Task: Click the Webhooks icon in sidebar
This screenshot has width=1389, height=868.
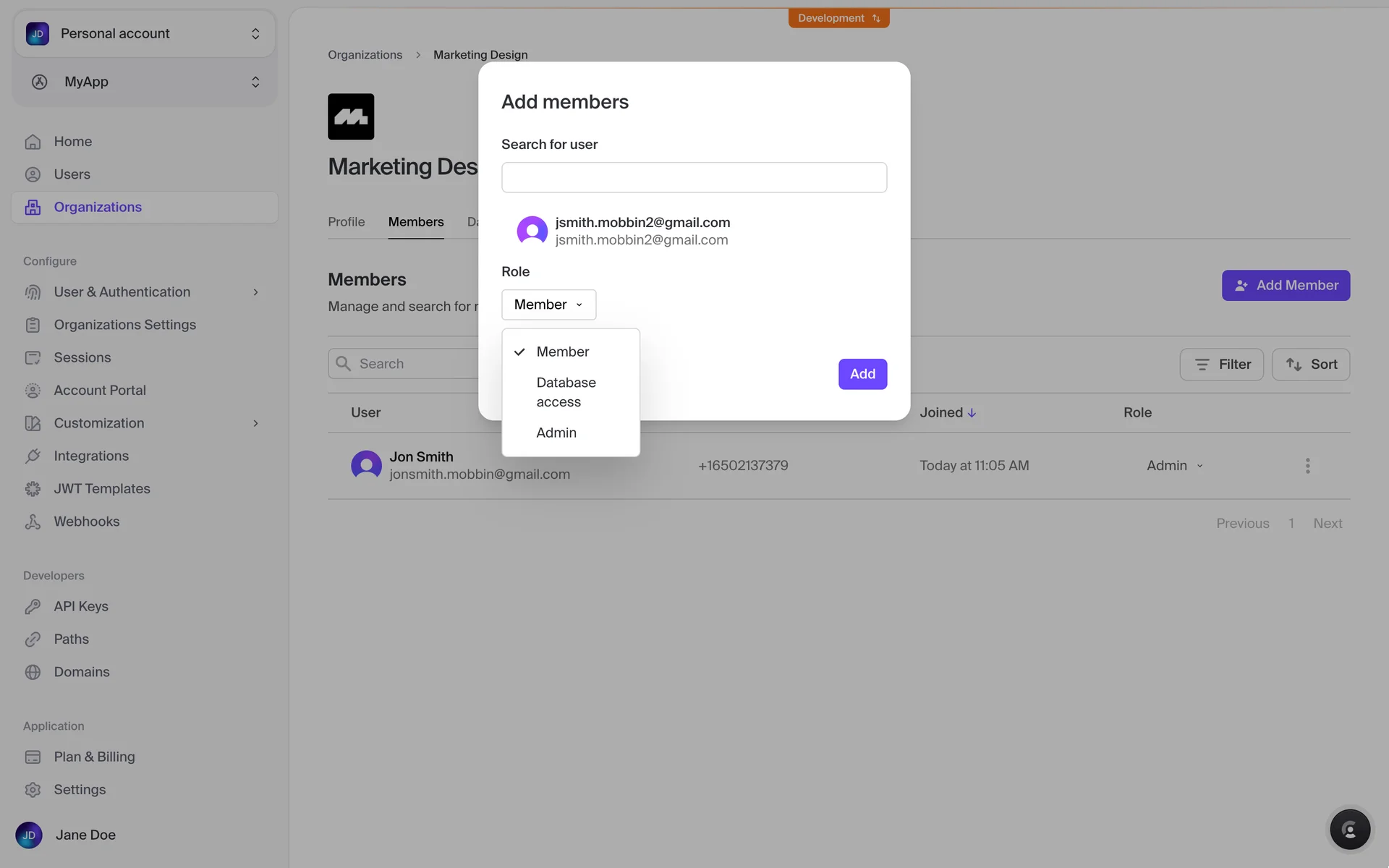Action: point(33,522)
